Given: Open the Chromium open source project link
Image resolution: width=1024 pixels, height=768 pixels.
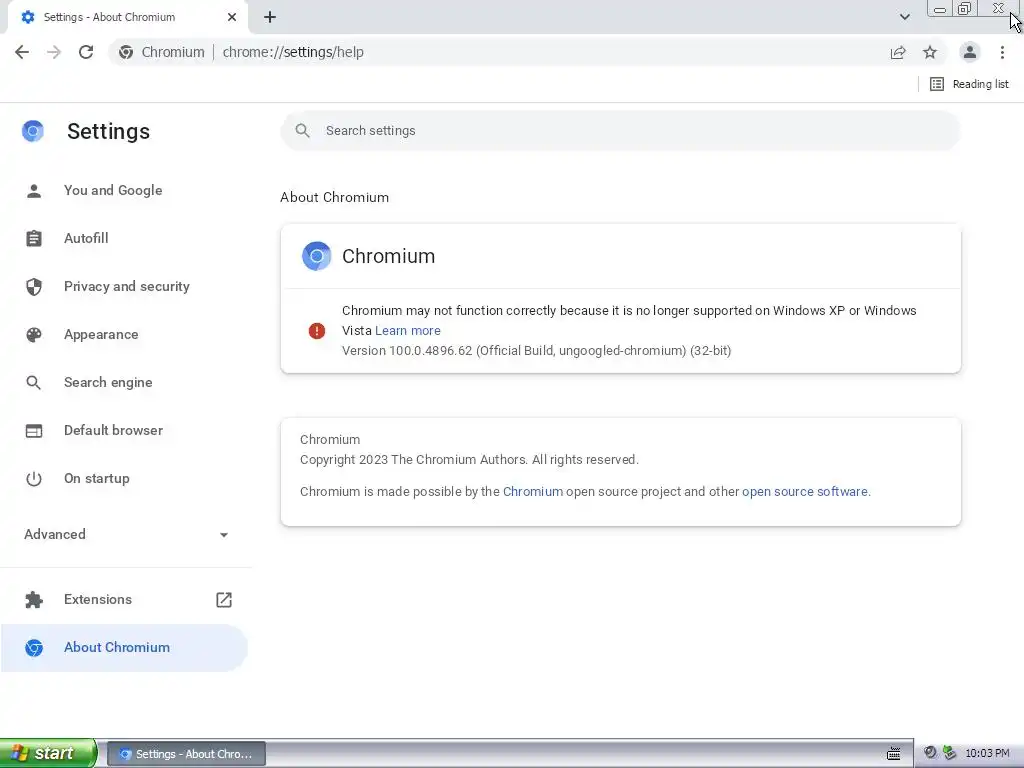Looking at the screenshot, I should [533, 492].
